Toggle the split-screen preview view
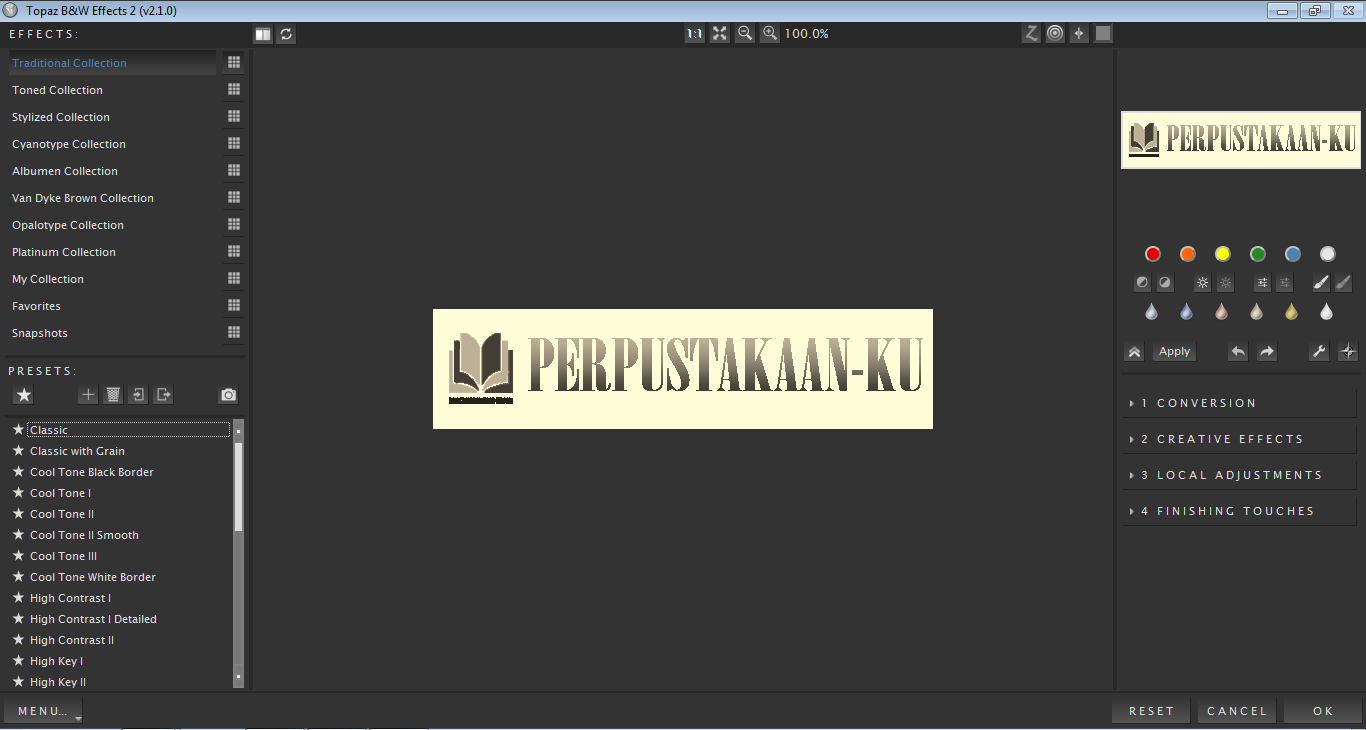 coord(262,34)
